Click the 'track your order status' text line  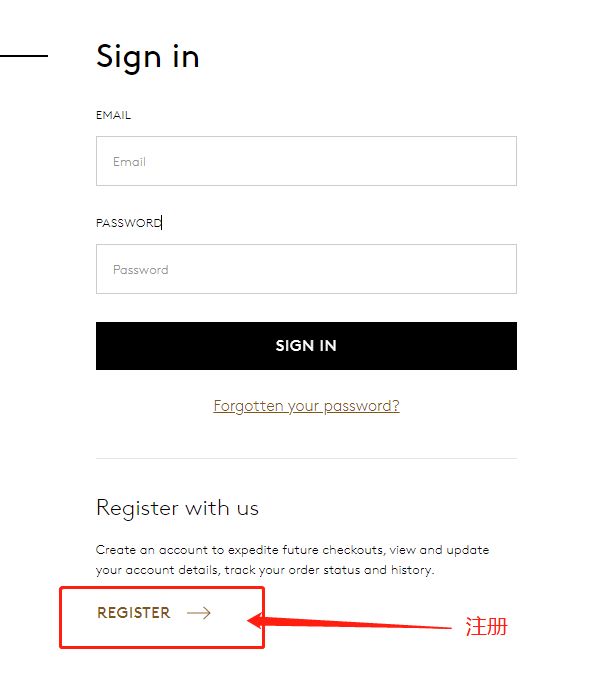265,570
